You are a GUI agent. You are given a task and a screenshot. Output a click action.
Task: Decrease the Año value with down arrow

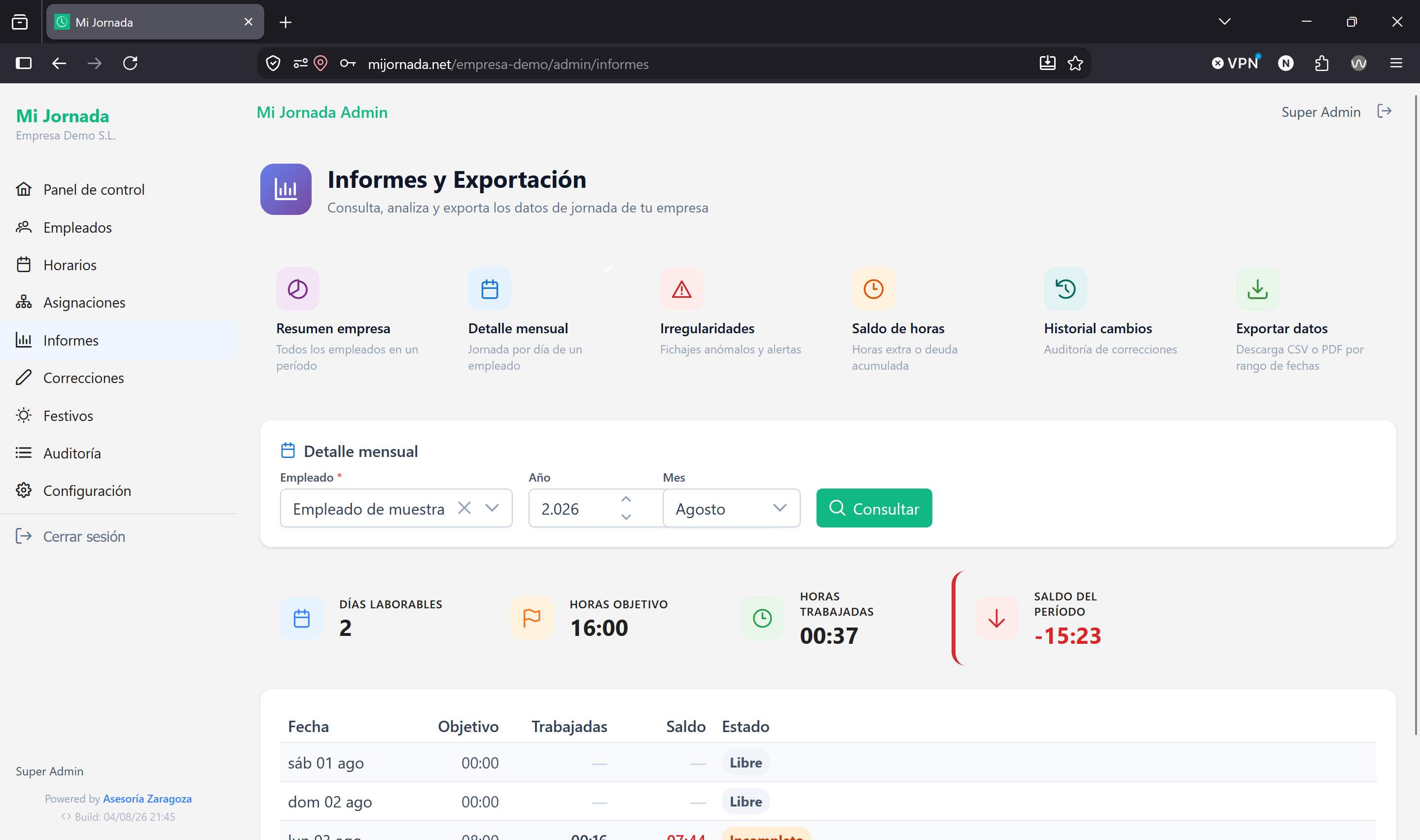625,517
